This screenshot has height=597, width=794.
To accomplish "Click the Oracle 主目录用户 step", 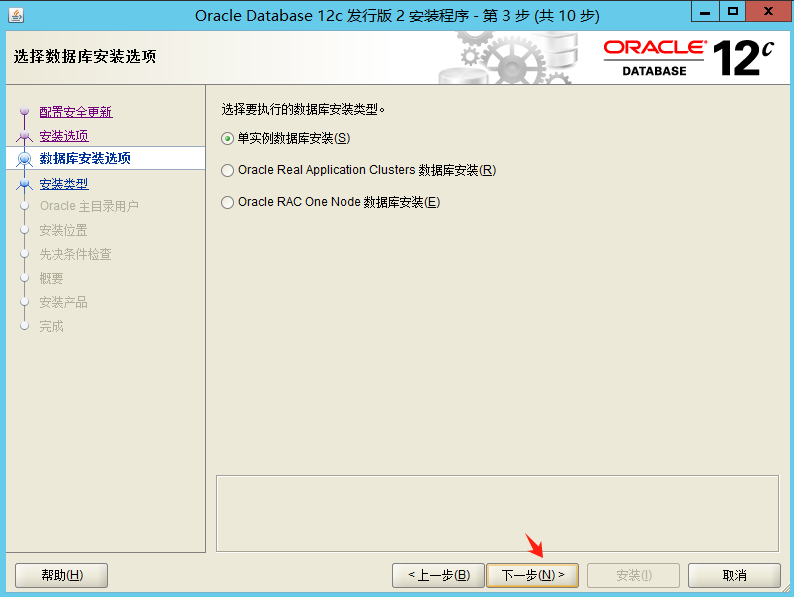I will (89, 206).
